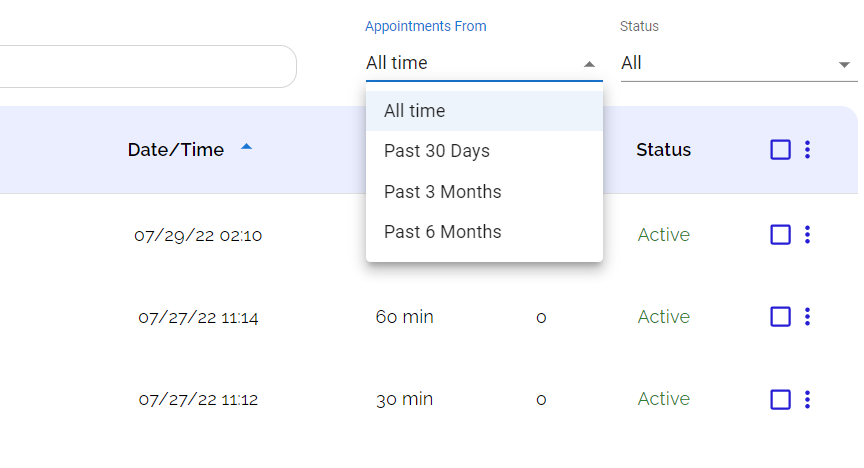864x468 pixels.
Task: Open the three-dot menu for the 07/29/22 02:10 row
Action: [807, 235]
